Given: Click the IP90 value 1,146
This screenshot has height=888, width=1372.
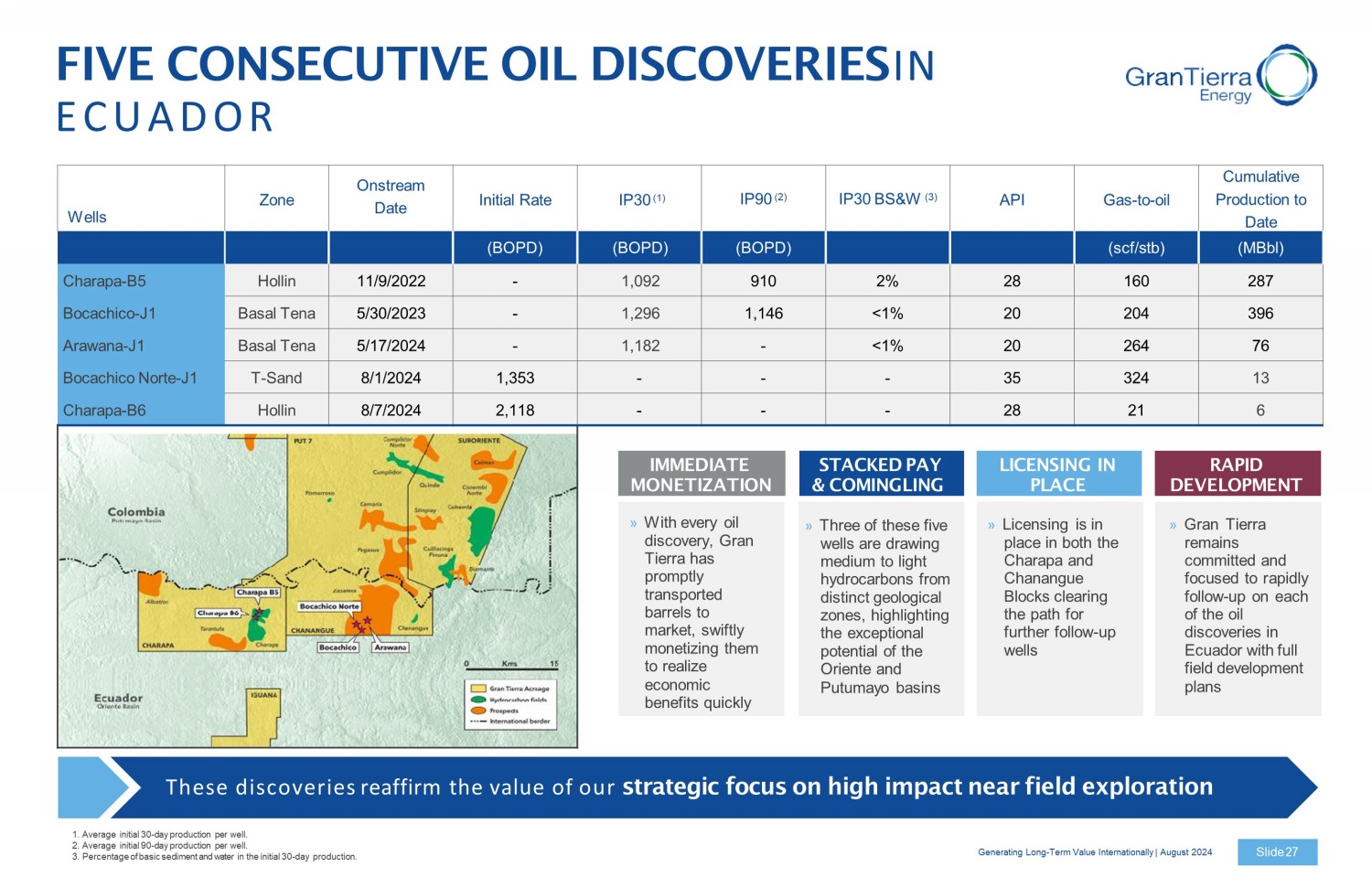Looking at the screenshot, I should (764, 313).
